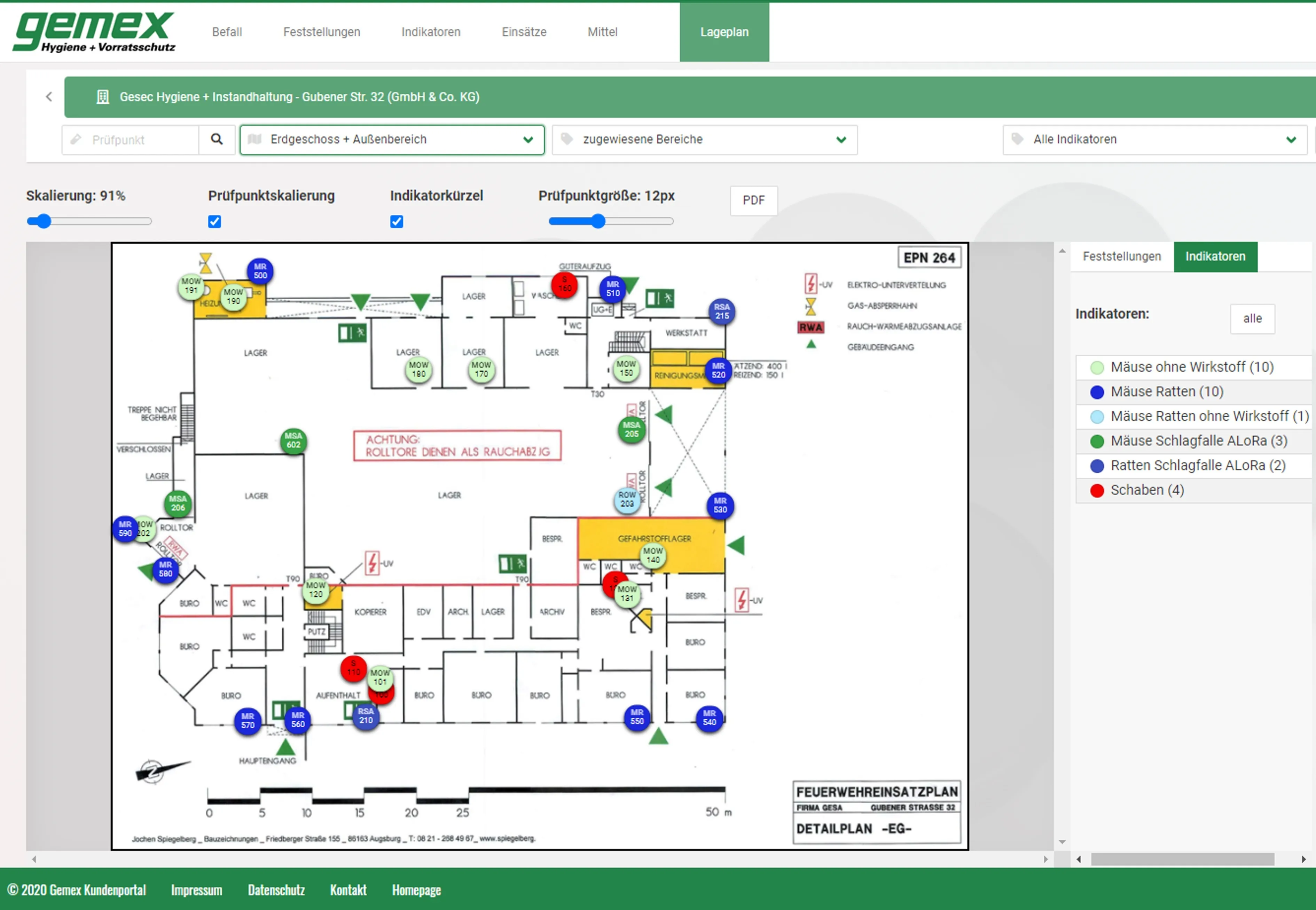The image size is (1316, 910).
Task: Filter by Mäuse ohne Wirkstoff (10)
Action: click(1193, 367)
